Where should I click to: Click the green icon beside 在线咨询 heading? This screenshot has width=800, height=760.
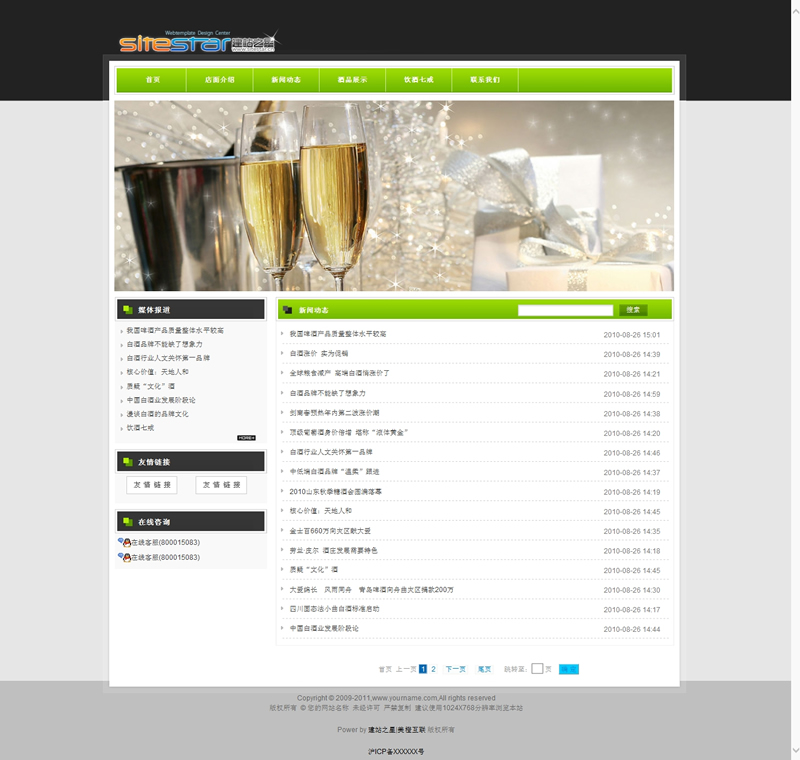(127, 522)
